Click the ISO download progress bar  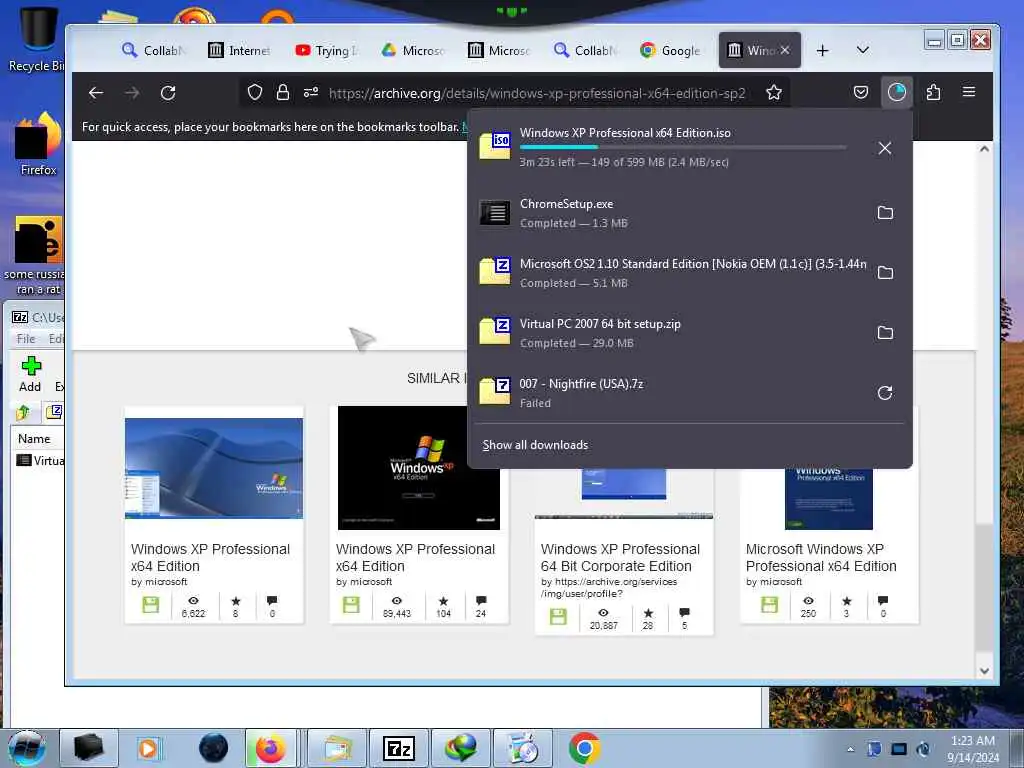coord(682,148)
